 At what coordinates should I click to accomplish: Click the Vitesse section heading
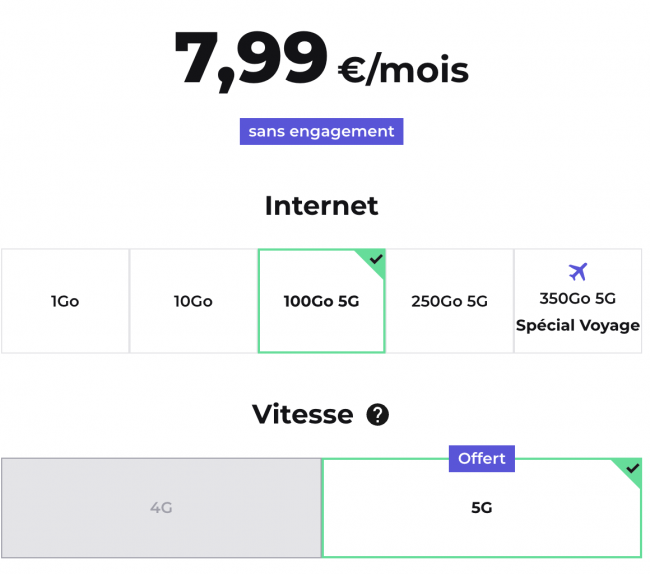(303, 414)
